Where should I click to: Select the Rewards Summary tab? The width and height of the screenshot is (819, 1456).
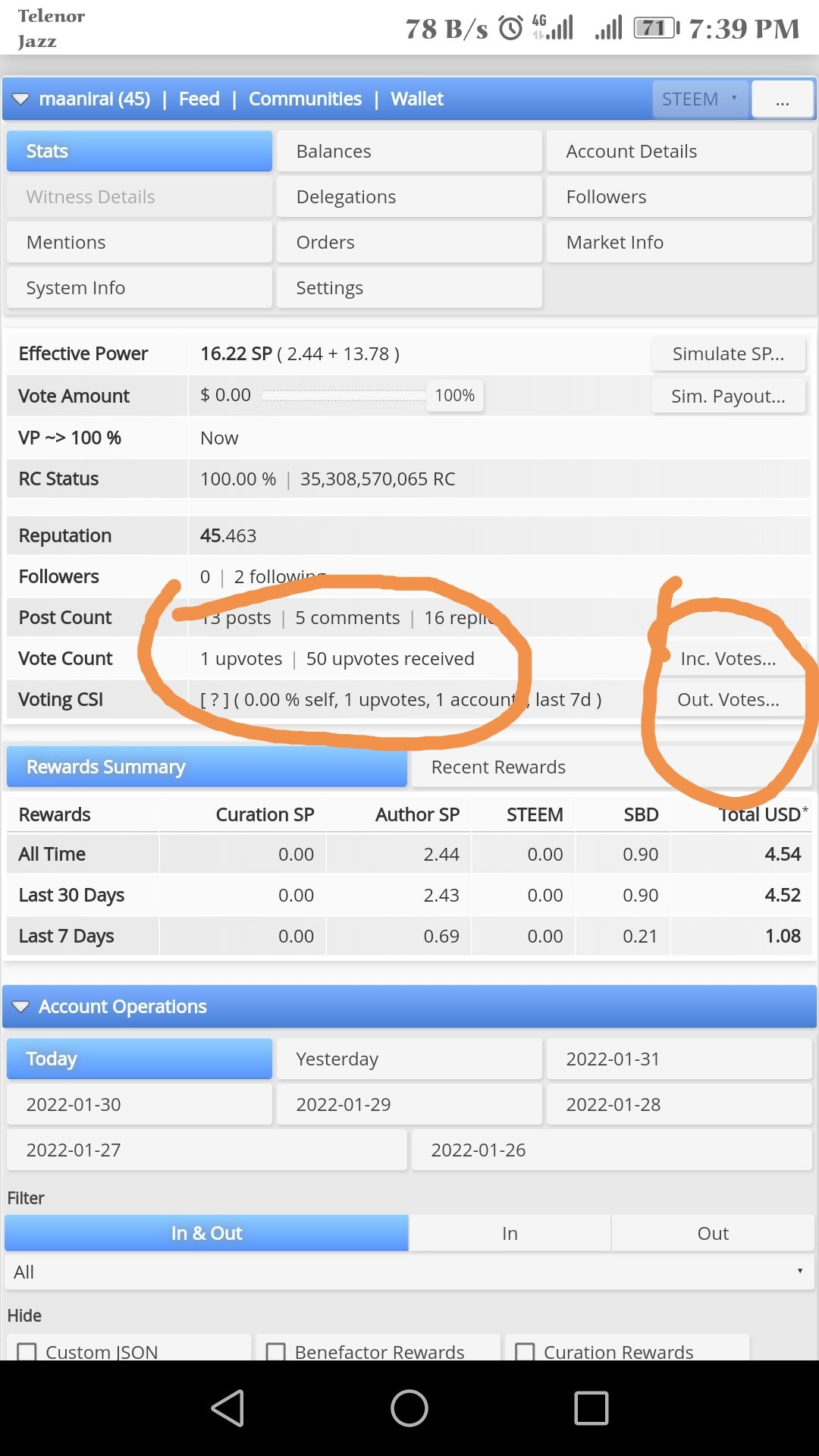(206, 767)
